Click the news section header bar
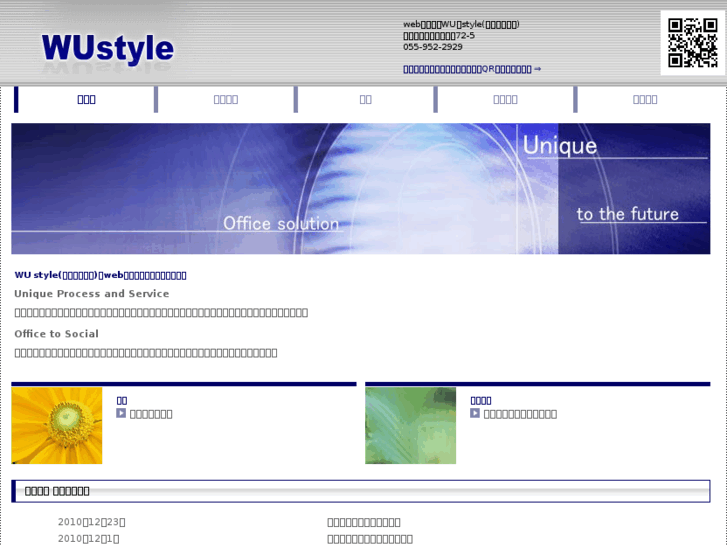The width and height of the screenshot is (727, 545). pos(361,491)
